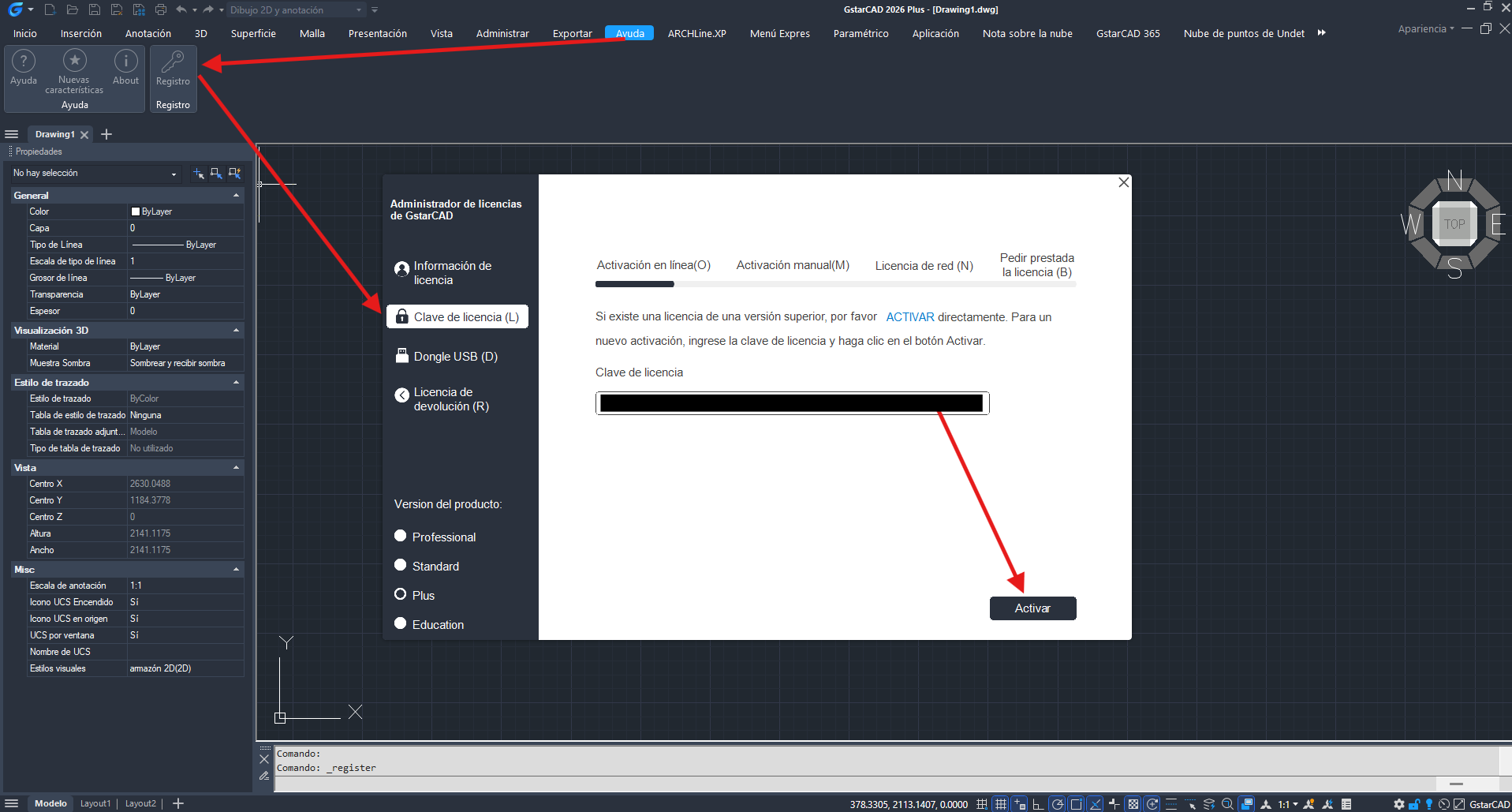
Task: Toggle grid display in status bar
Action: 1001,804
